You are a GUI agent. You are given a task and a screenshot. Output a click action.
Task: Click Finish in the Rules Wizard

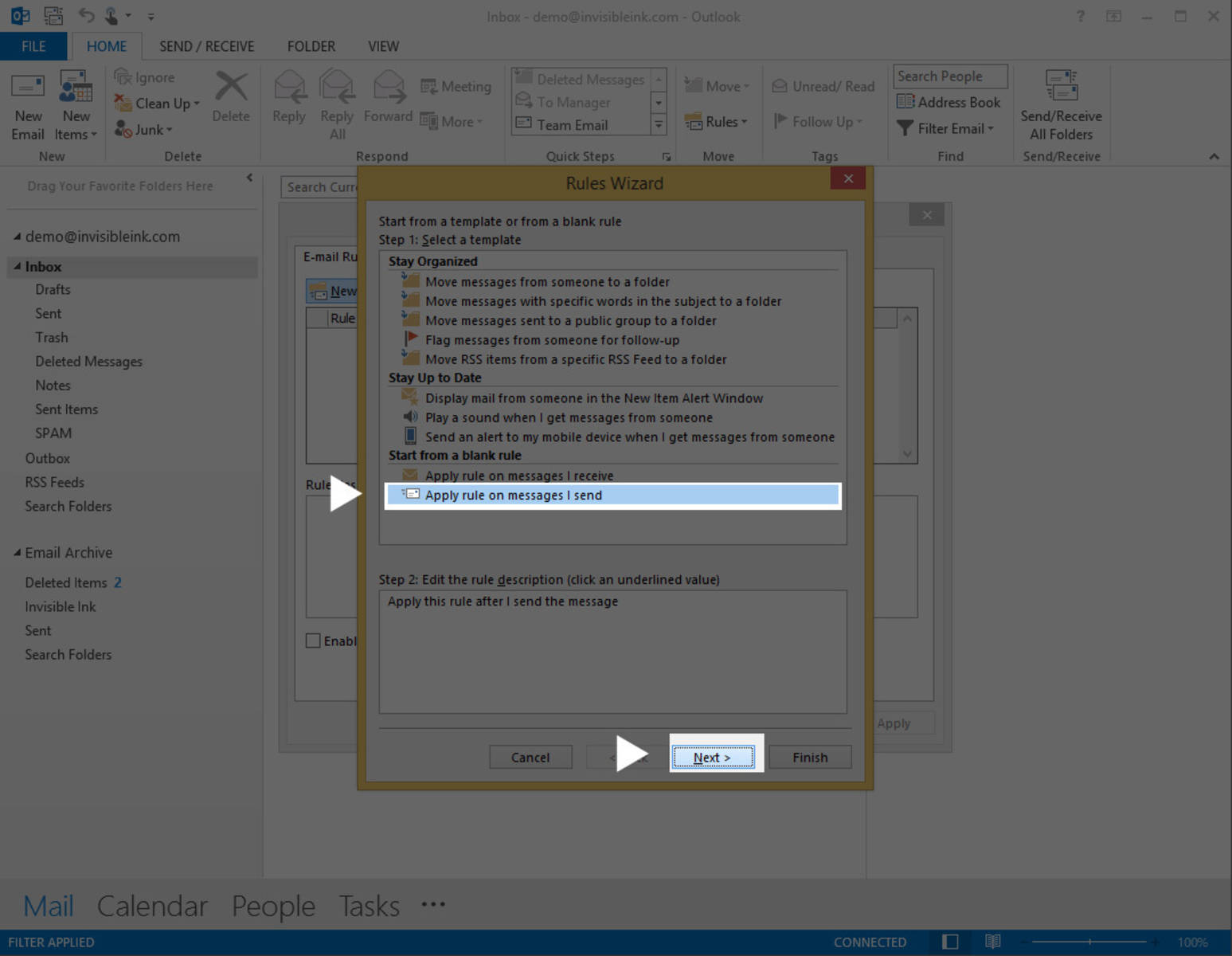coord(810,758)
